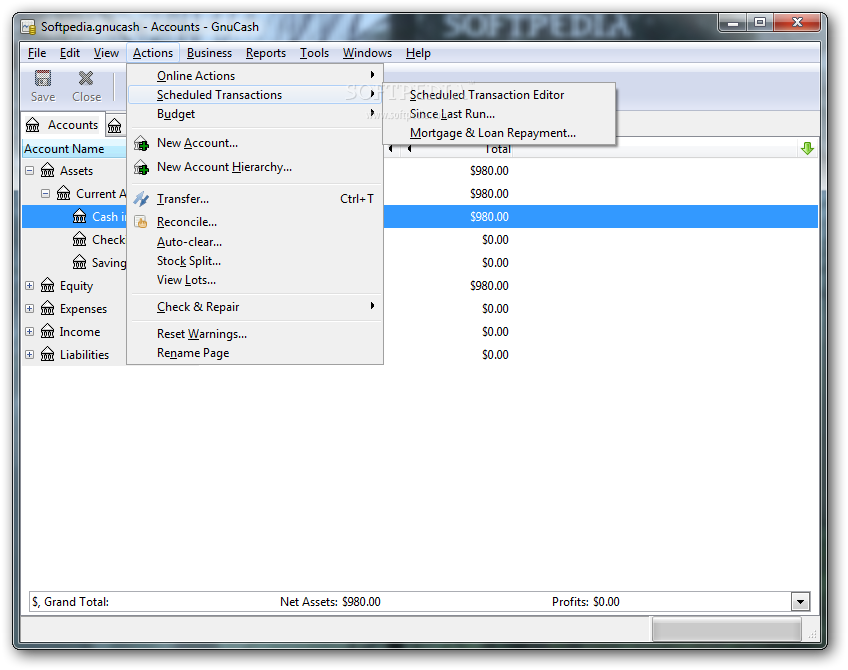Open the Help menu
The height and width of the screenshot is (670, 848).
pyautogui.click(x=418, y=53)
